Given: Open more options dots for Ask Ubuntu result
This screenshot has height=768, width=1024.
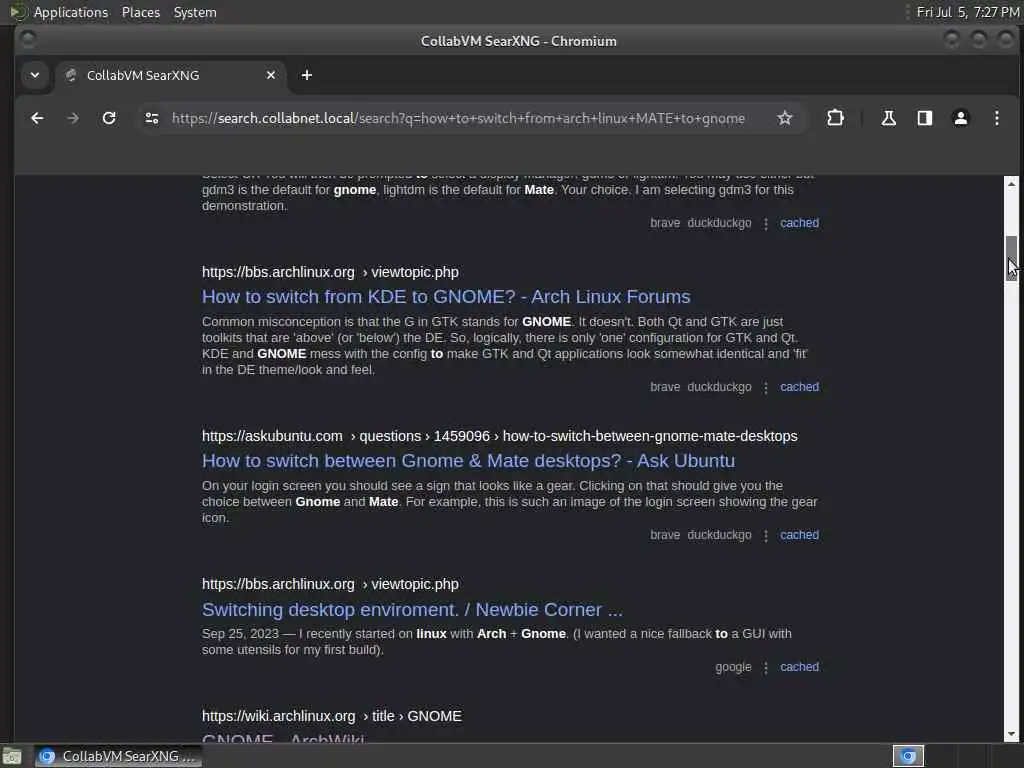Looking at the screenshot, I should (x=766, y=536).
